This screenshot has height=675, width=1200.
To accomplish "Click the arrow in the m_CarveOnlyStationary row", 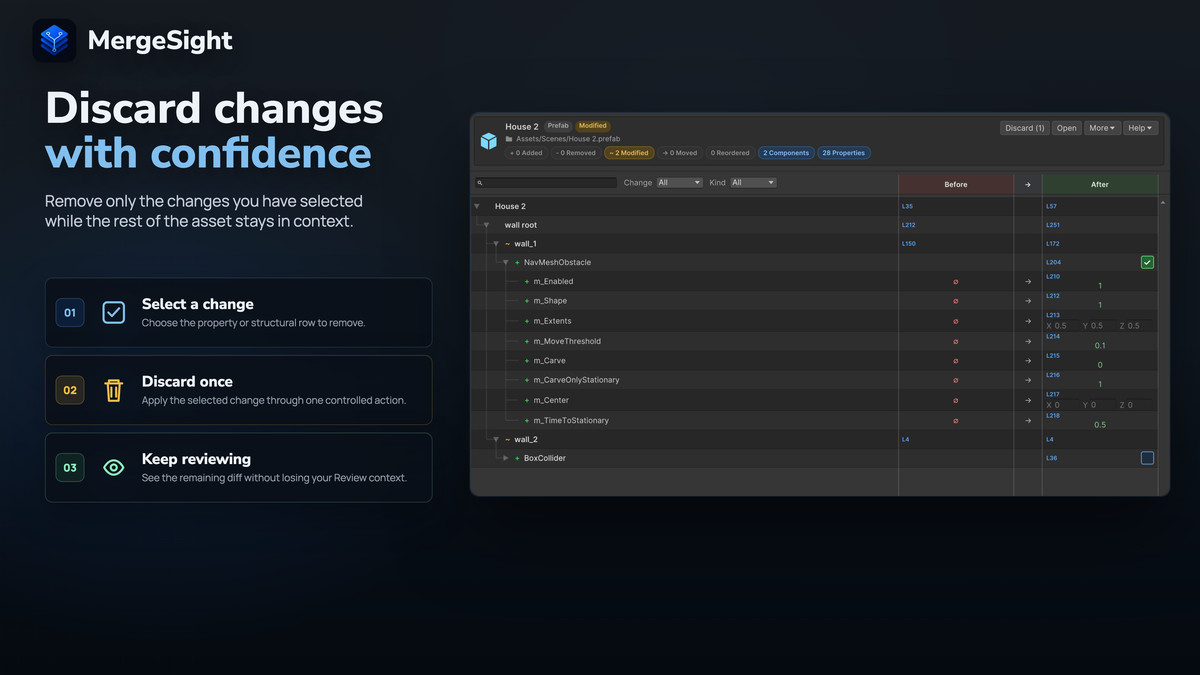I will tap(1028, 380).
